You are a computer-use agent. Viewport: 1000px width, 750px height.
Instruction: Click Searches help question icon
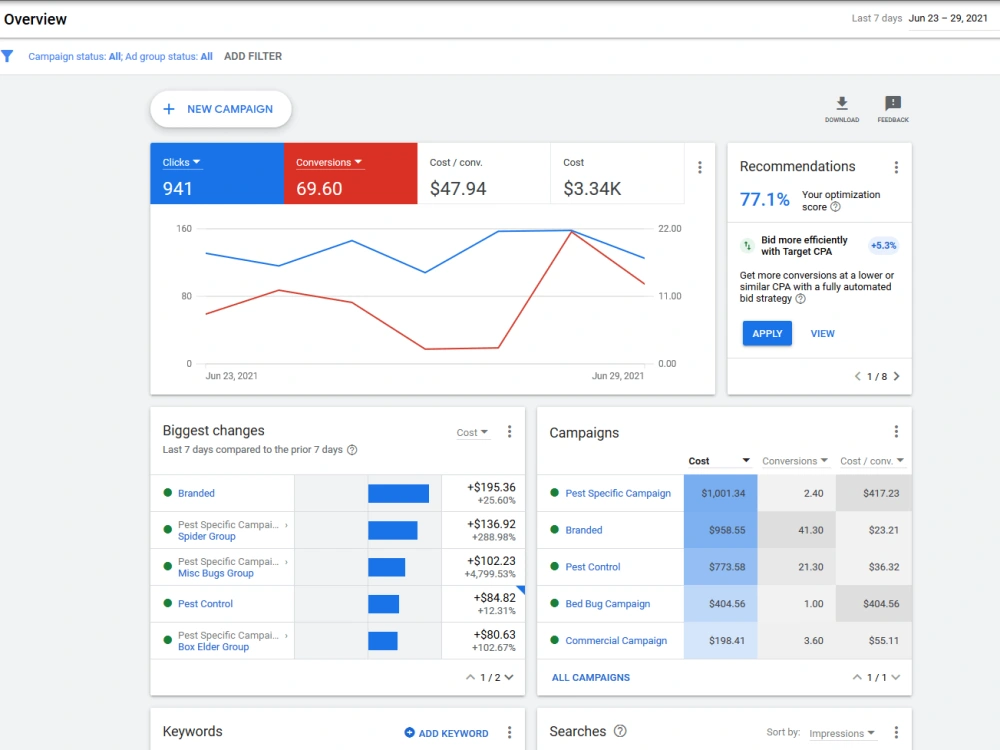tap(620, 731)
